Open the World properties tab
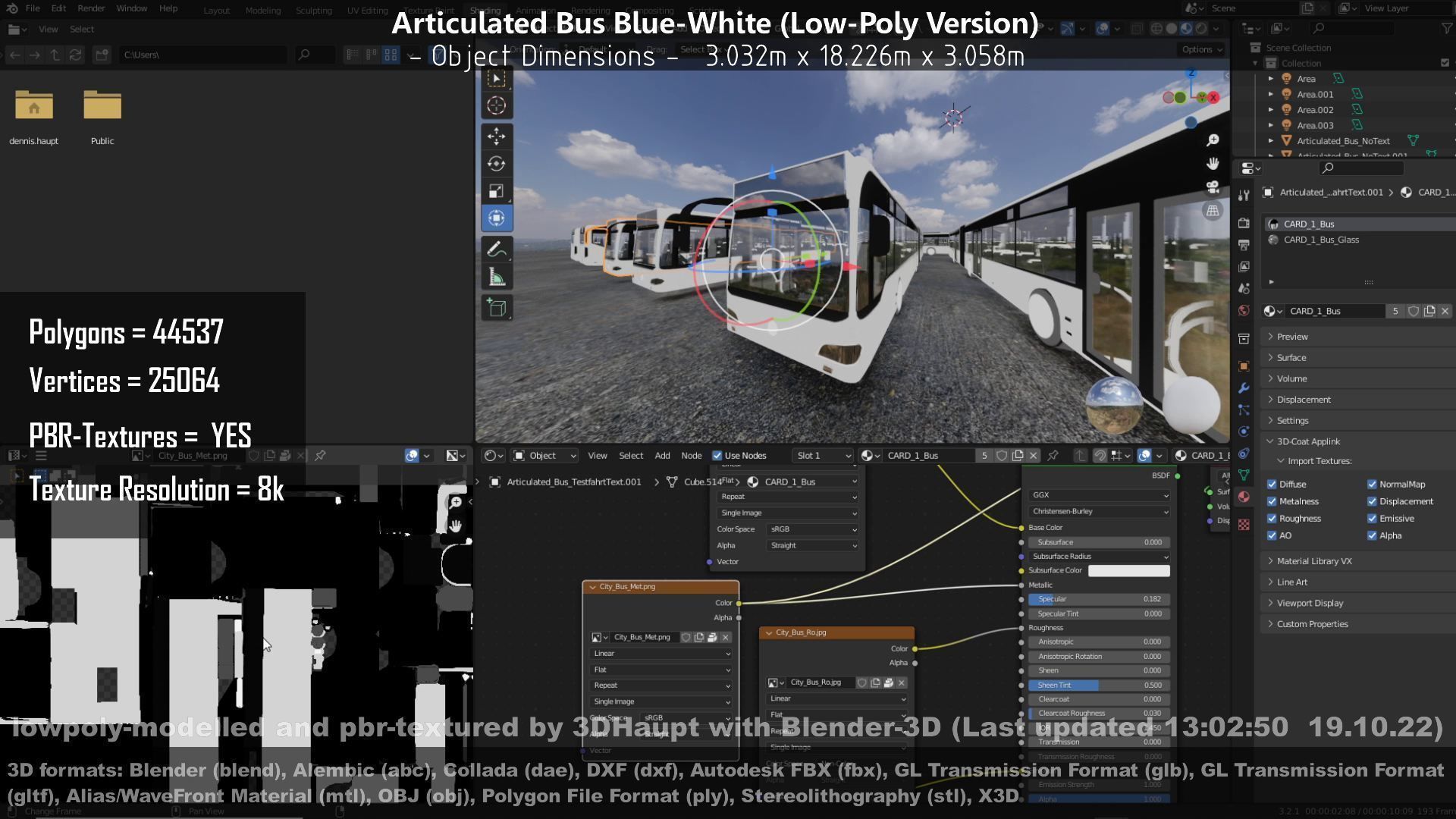 tap(1244, 311)
